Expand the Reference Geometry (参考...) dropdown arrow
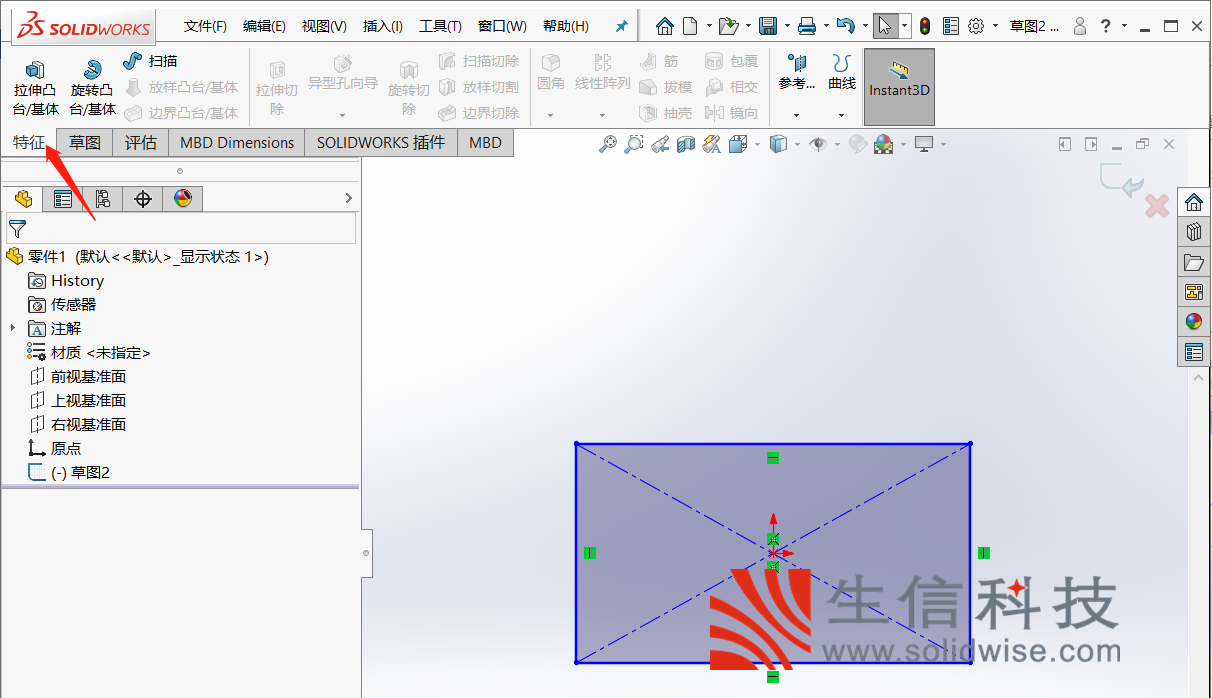 (797, 114)
